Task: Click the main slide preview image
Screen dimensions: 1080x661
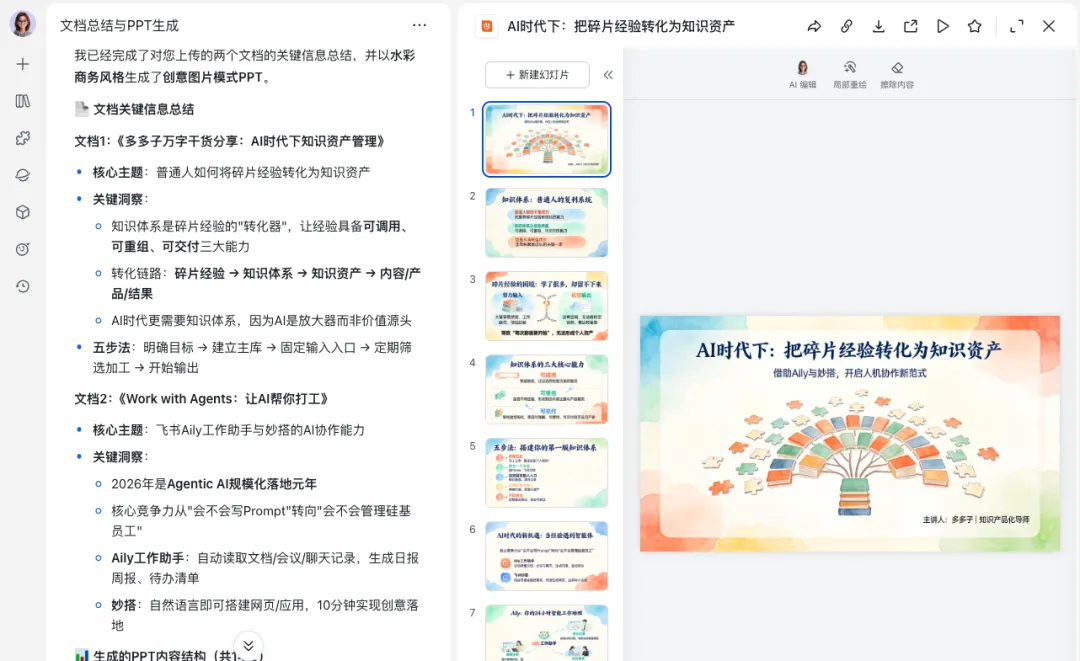Action: coord(849,434)
